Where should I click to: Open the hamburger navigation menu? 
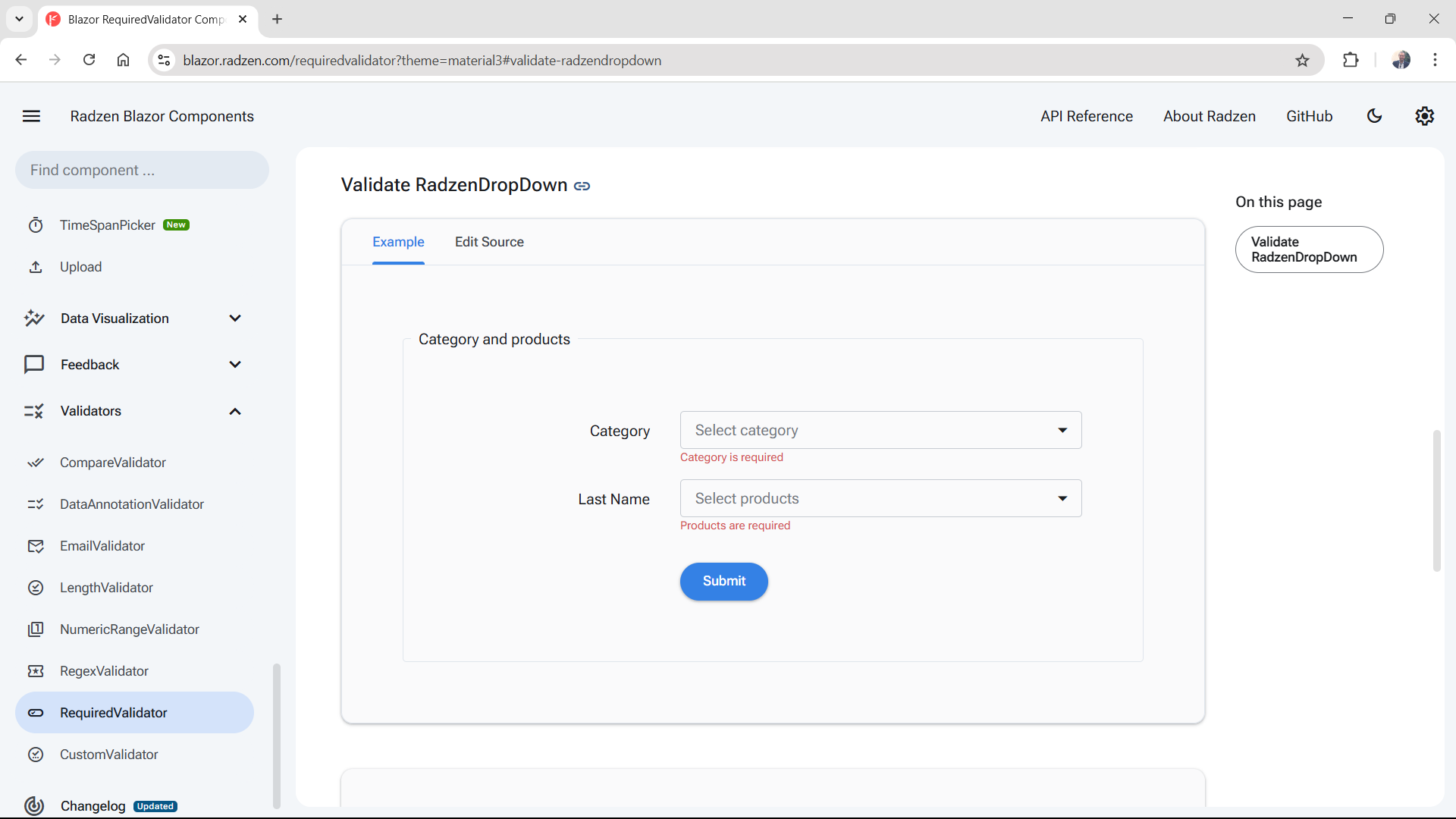pos(31,116)
